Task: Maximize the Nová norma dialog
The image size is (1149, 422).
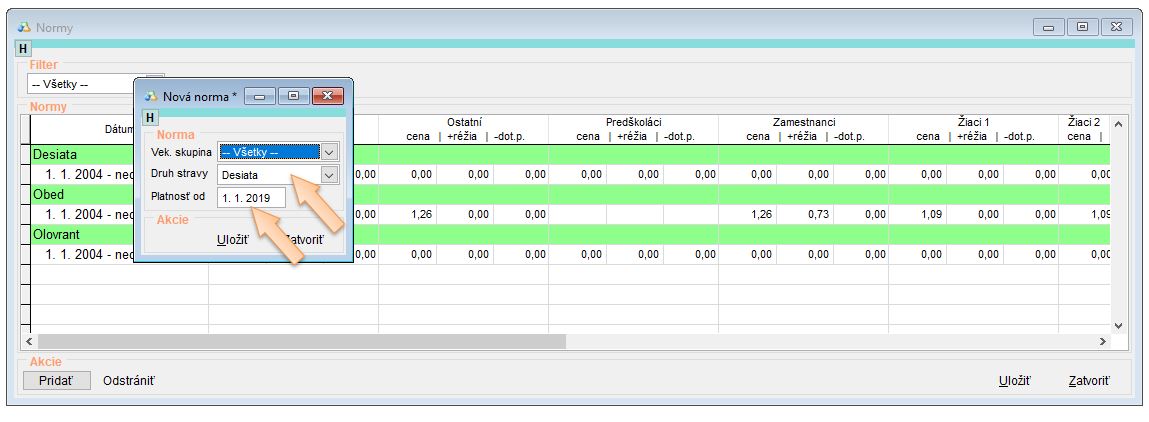Action: [293, 96]
